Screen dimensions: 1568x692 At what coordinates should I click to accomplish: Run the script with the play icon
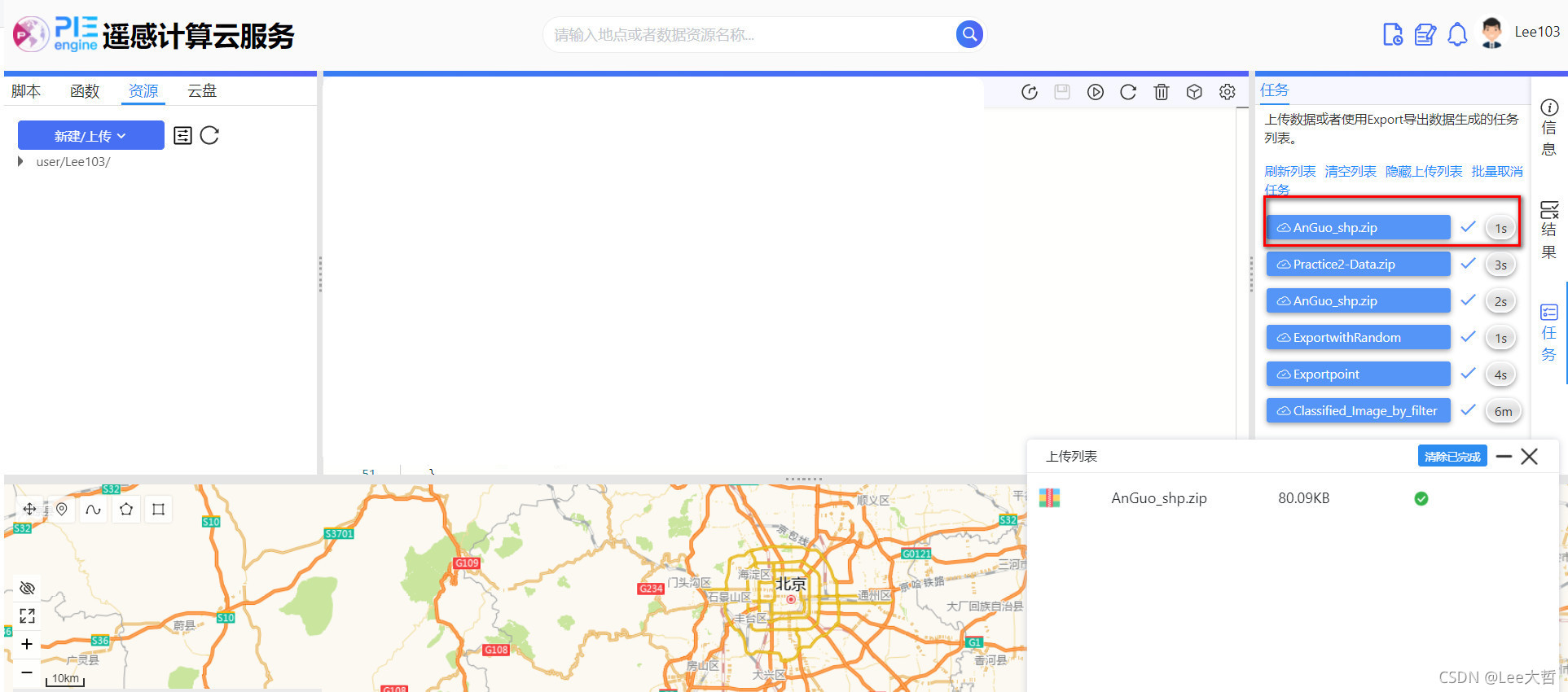tap(1096, 92)
